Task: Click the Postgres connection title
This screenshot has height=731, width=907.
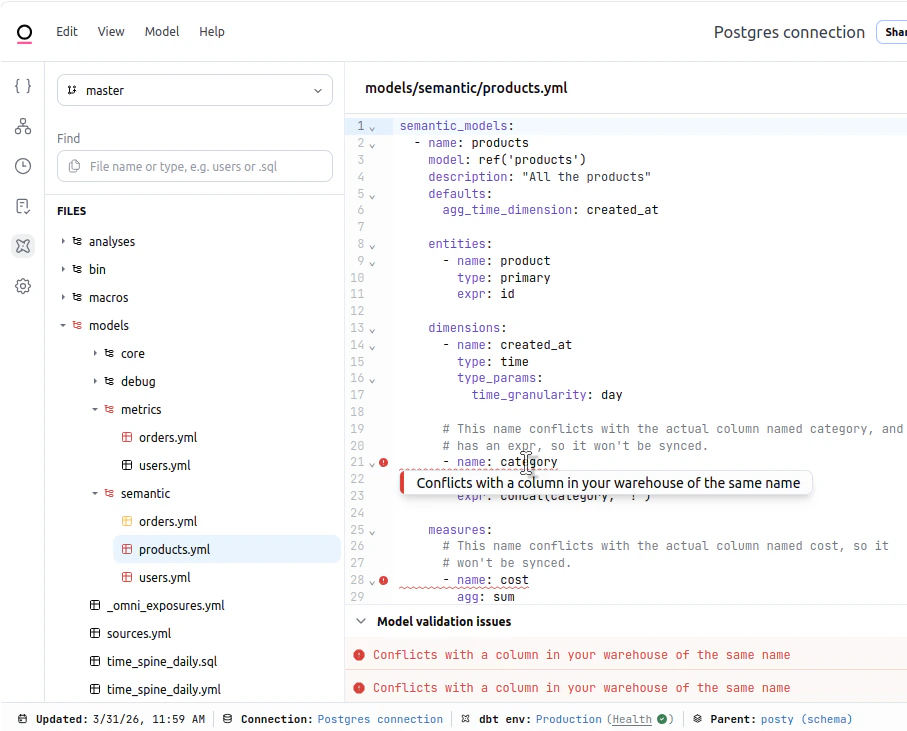Action: pyautogui.click(x=789, y=32)
